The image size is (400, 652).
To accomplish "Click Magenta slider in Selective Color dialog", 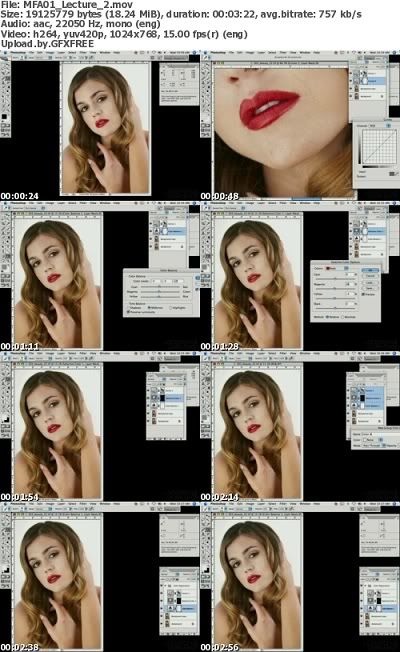I will click(335, 289).
